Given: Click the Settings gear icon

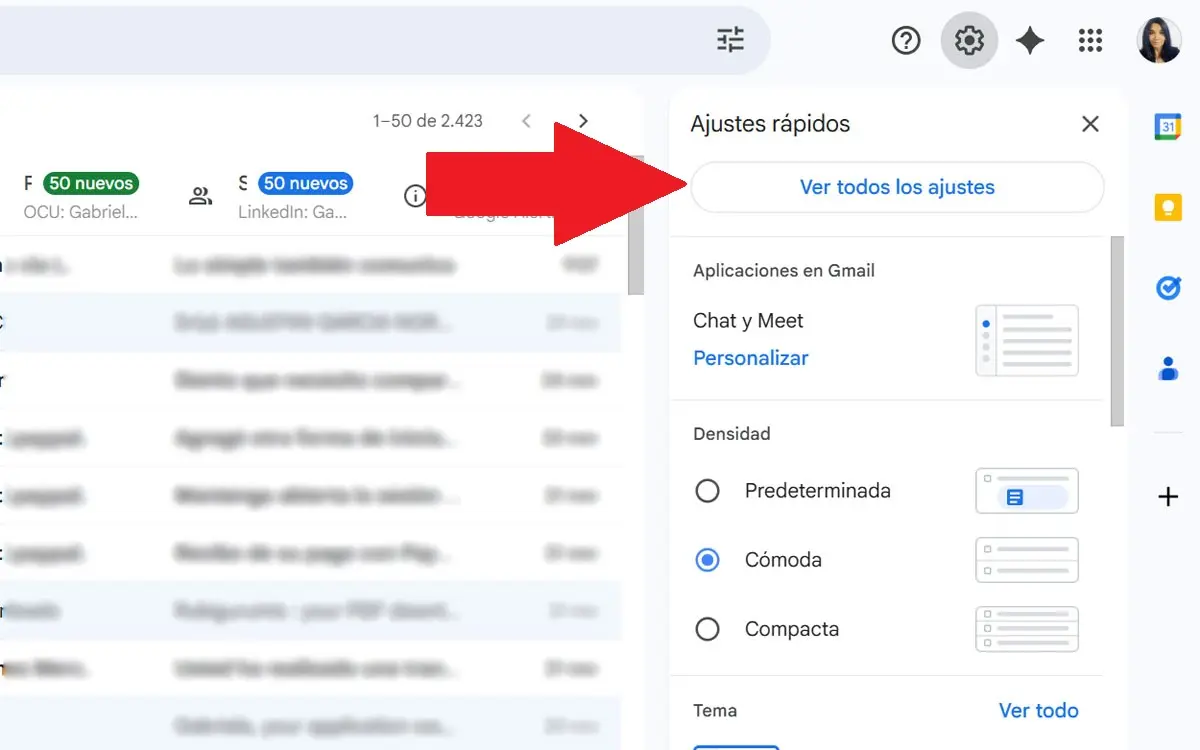Looking at the screenshot, I should (969, 40).
